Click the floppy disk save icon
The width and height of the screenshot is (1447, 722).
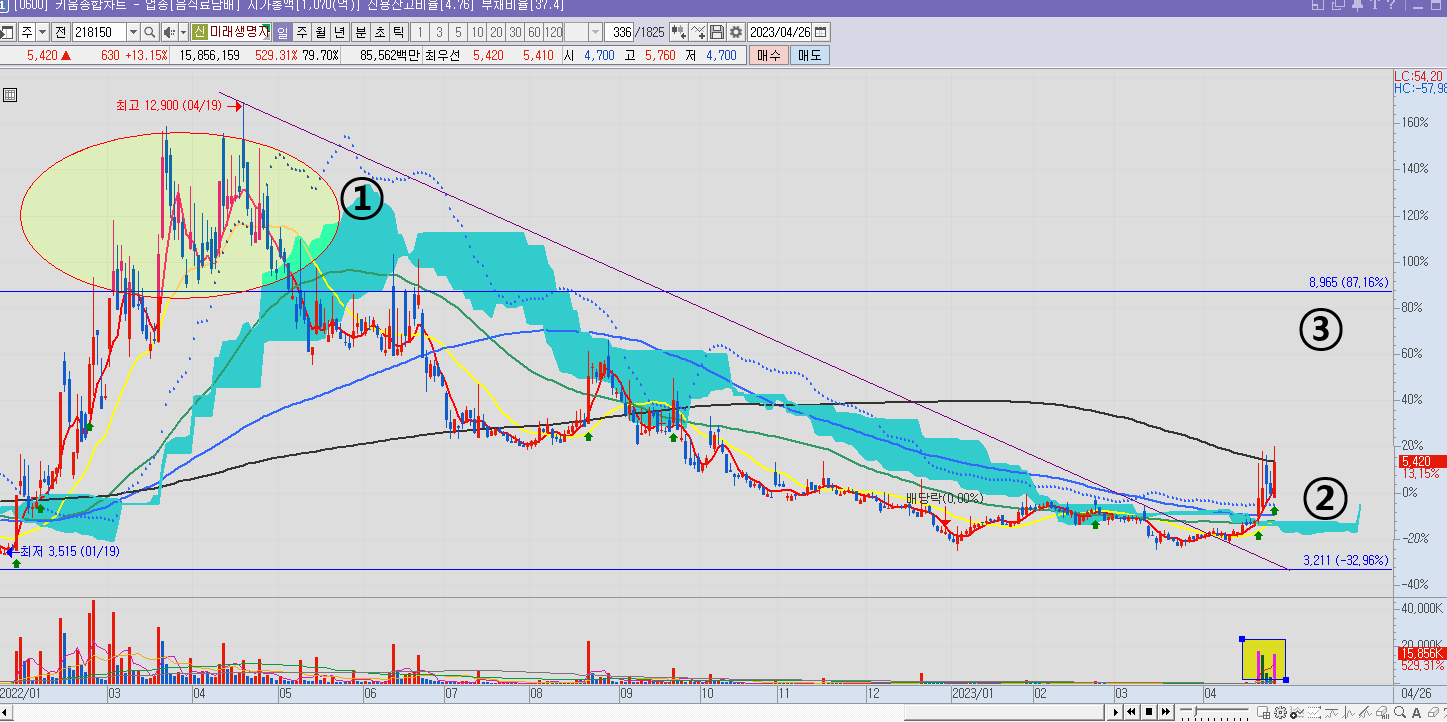click(x=716, y=32)
